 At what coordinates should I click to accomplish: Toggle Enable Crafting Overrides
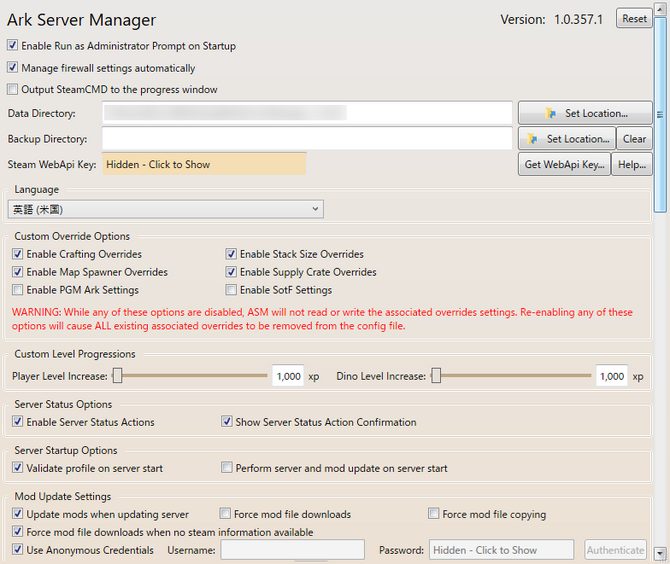click(18, 254)
